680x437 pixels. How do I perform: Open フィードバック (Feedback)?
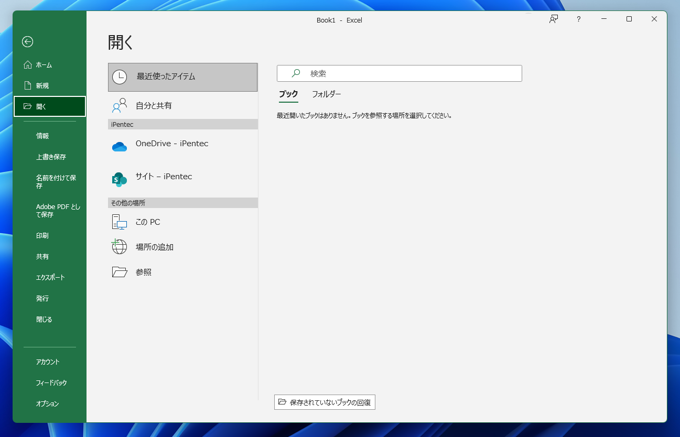(x=49, y=383)
